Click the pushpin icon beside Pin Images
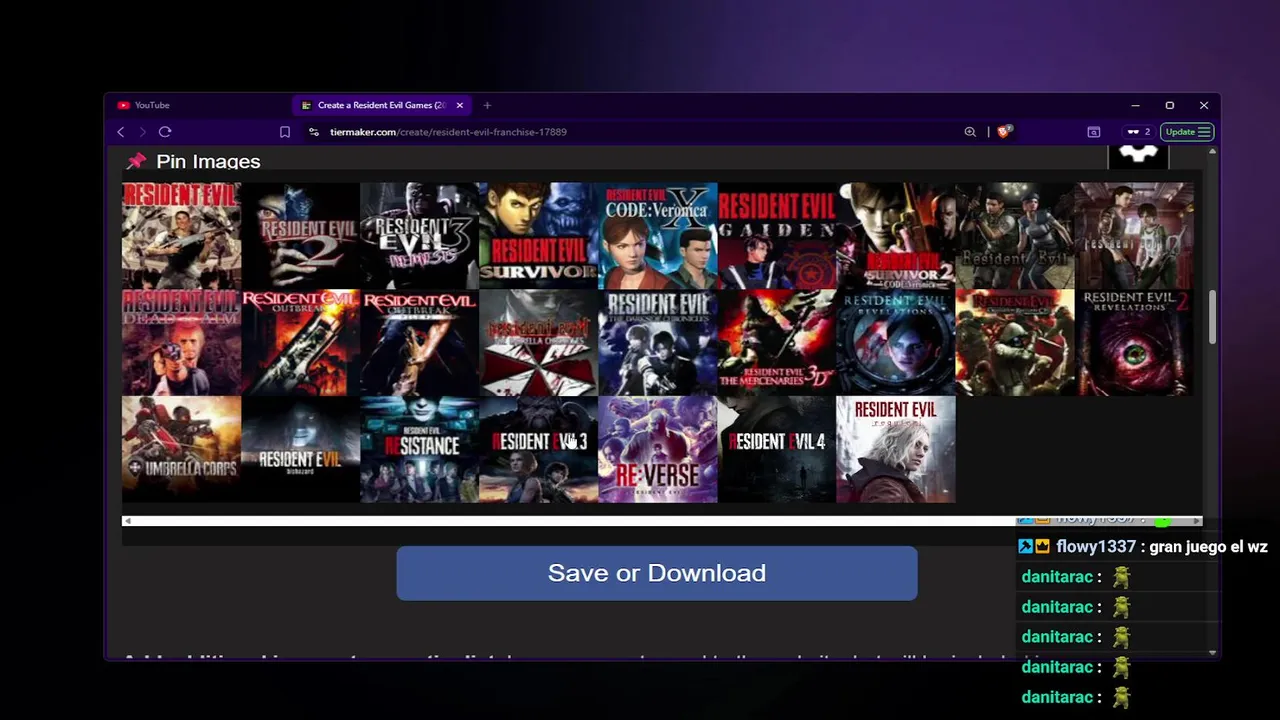The width and height of the screenshot is (1280, 720). click(136, 161)
